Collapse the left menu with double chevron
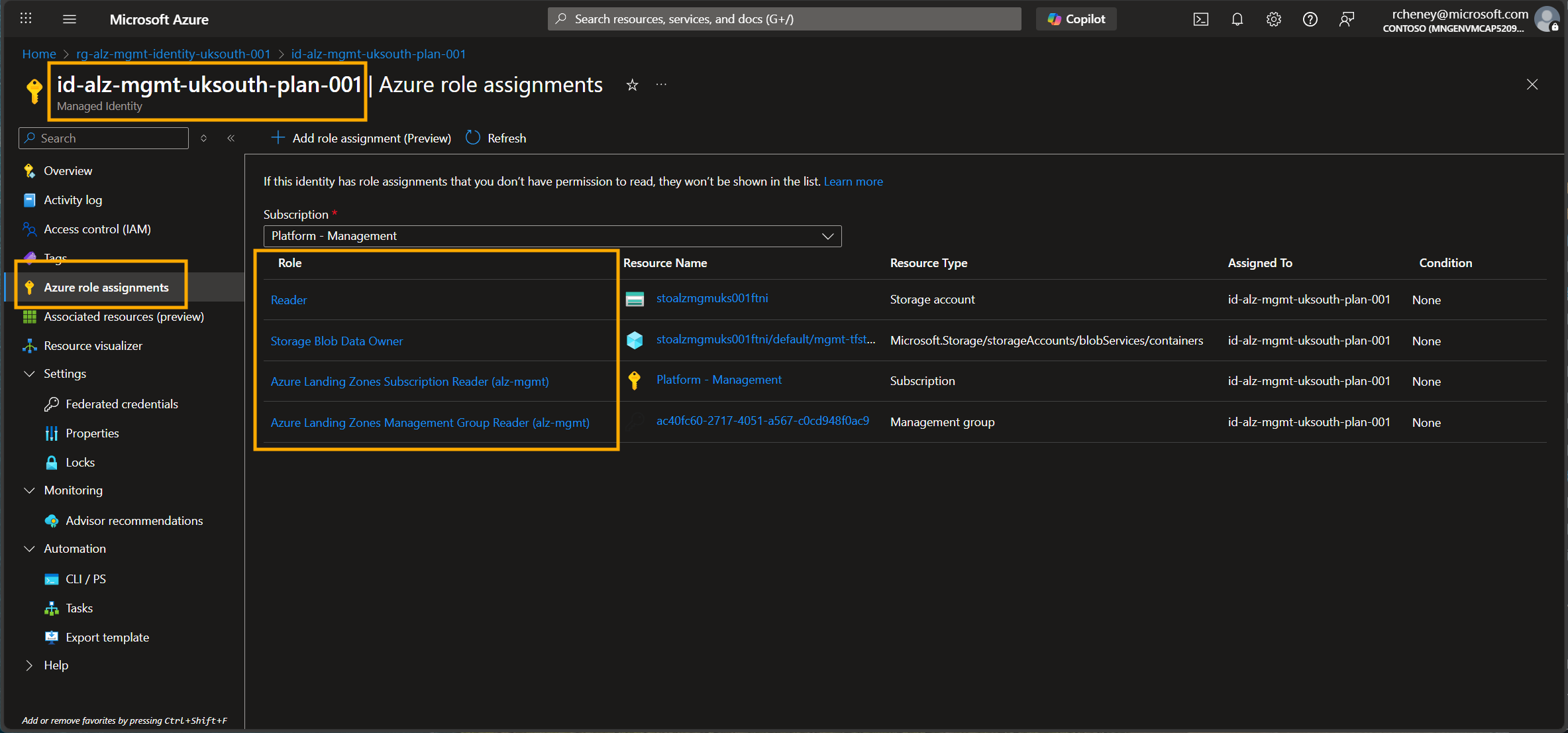The image size is (1568, 733). 231,138
